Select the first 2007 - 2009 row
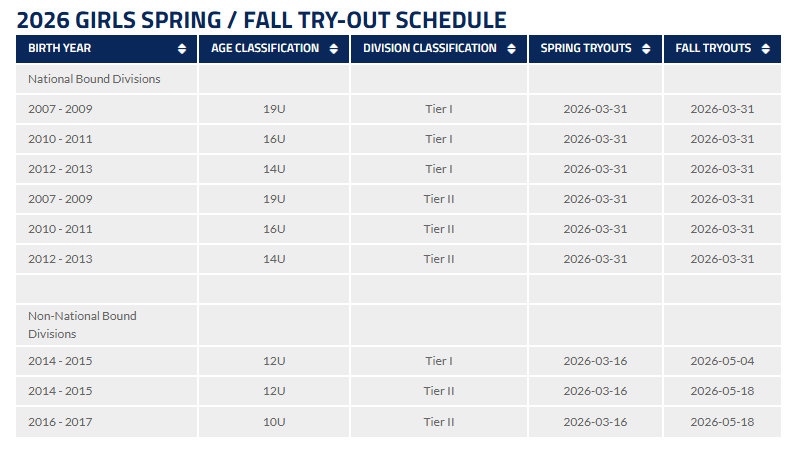This screenshot has height=461, width=798. 60,109
